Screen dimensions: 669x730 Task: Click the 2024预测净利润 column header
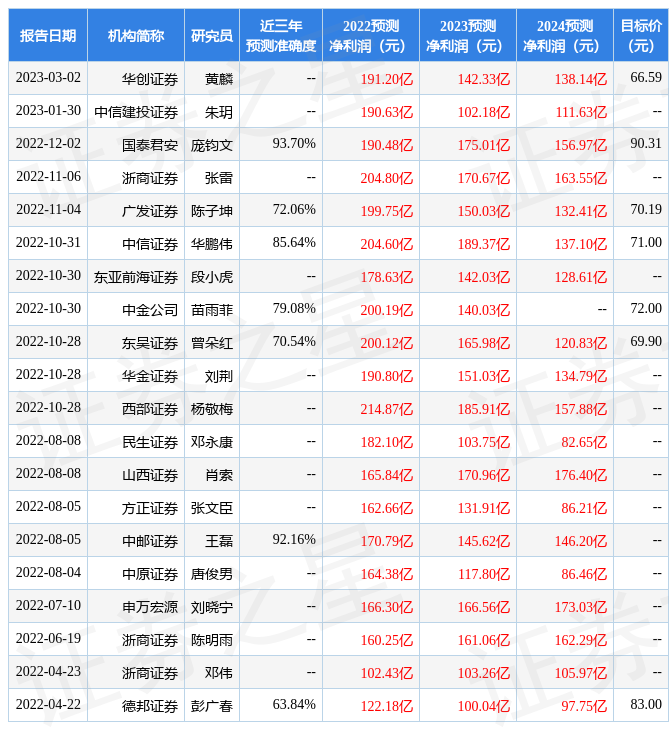pos(565,35)
